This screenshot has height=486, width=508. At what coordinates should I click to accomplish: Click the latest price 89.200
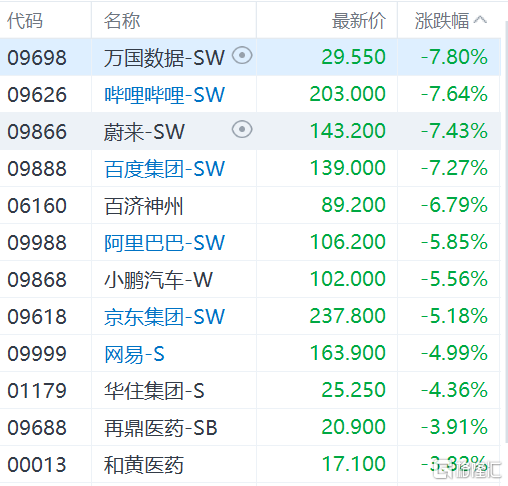click(x=354, y=205)
